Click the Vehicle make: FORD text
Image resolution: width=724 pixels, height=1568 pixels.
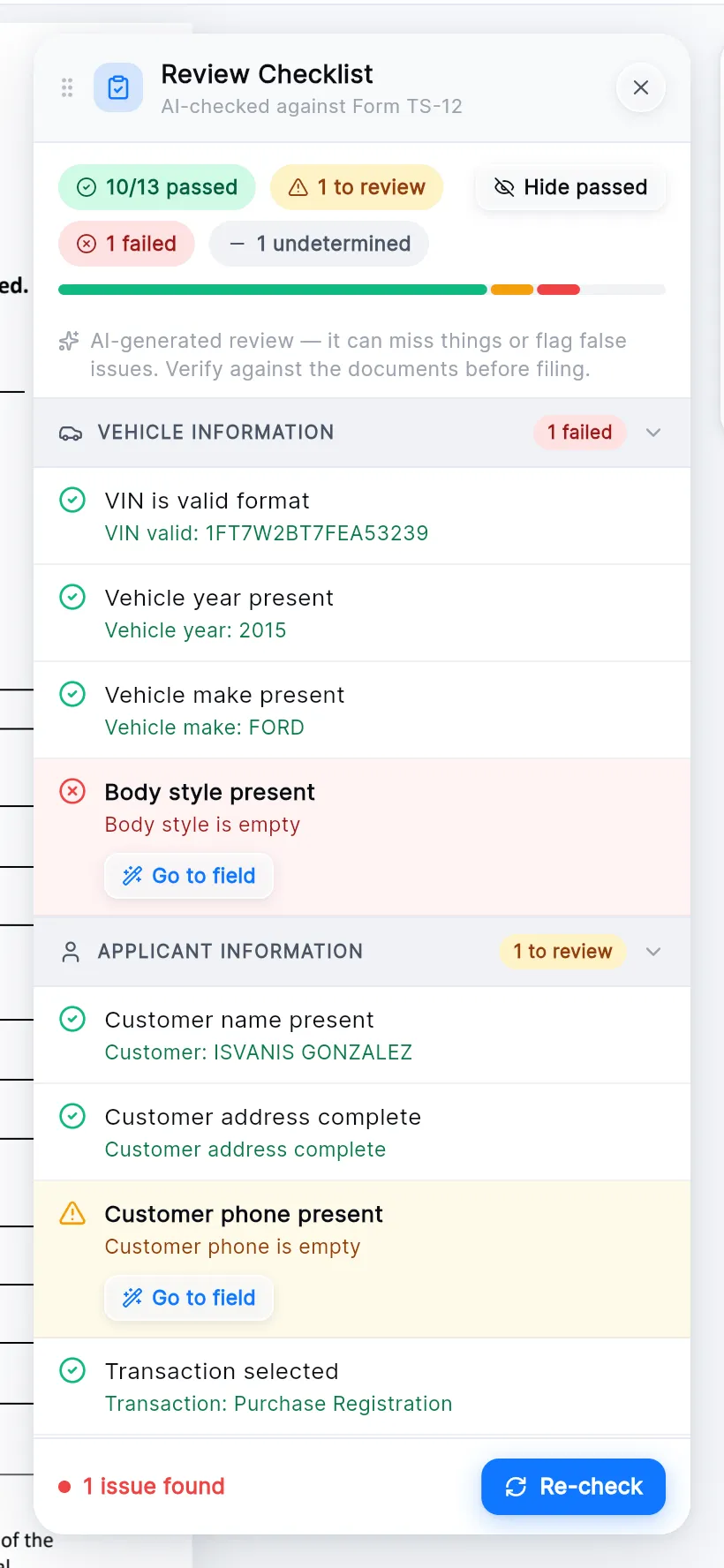(205, 727)
